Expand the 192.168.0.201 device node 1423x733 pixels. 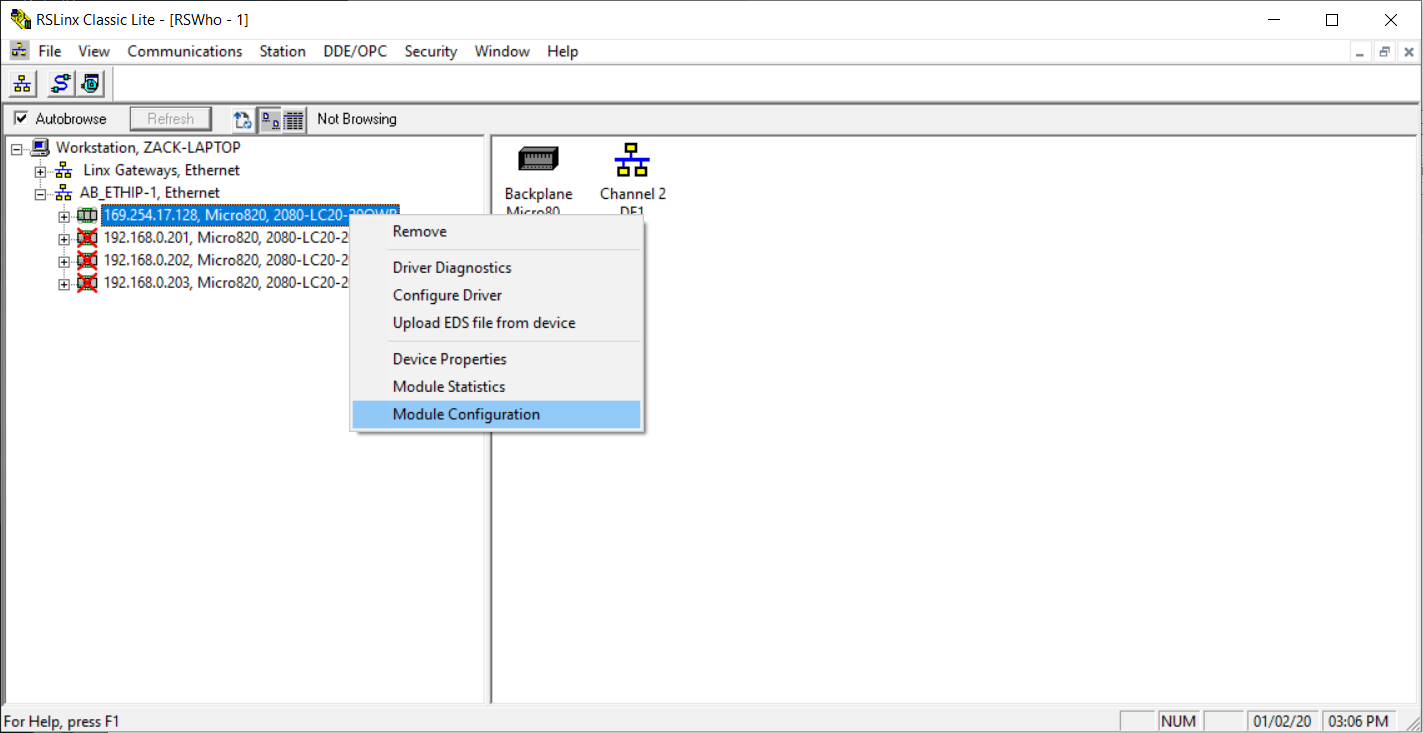point(64,238)
